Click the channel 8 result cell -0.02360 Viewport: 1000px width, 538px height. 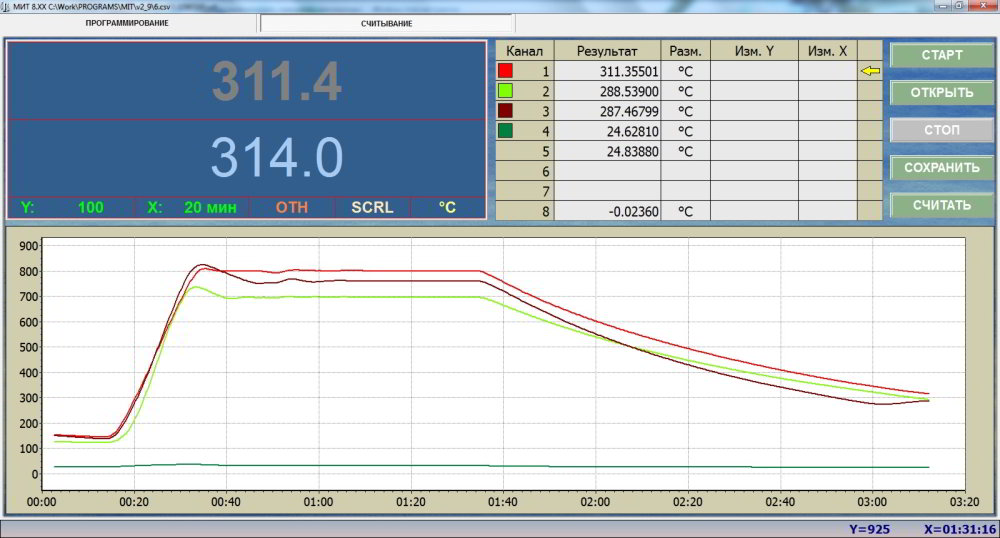point(607,211)
